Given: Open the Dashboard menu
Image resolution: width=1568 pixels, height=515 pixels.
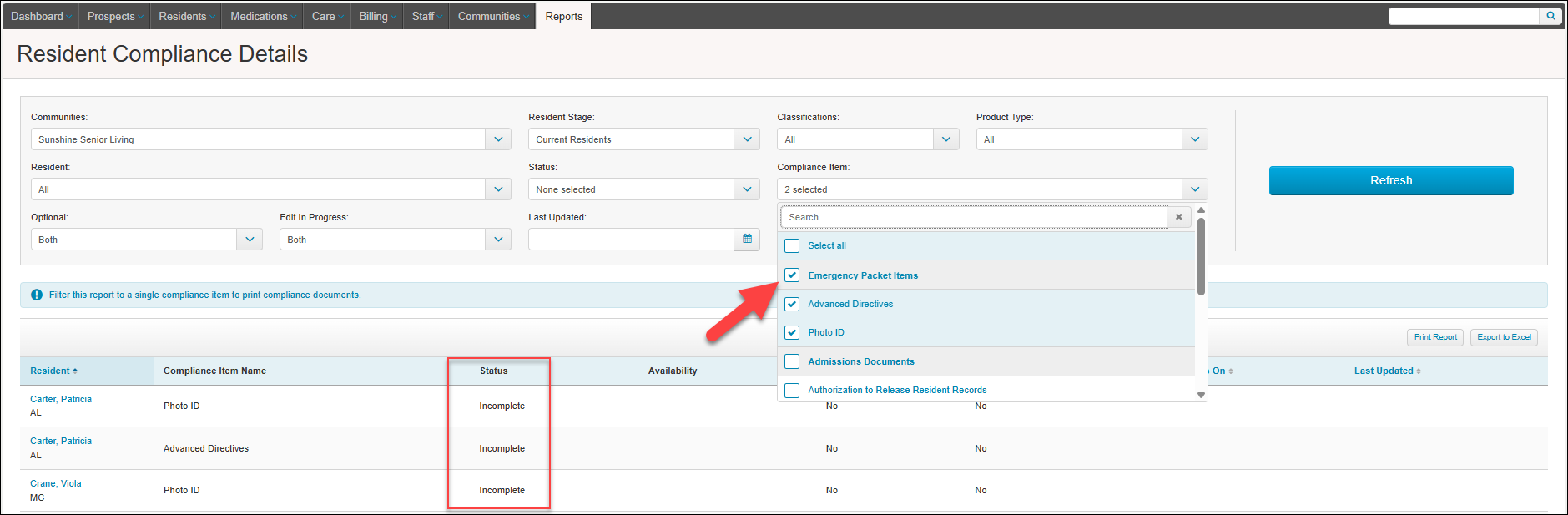Looking at the screenshot, I should click(x=41, y=16).
